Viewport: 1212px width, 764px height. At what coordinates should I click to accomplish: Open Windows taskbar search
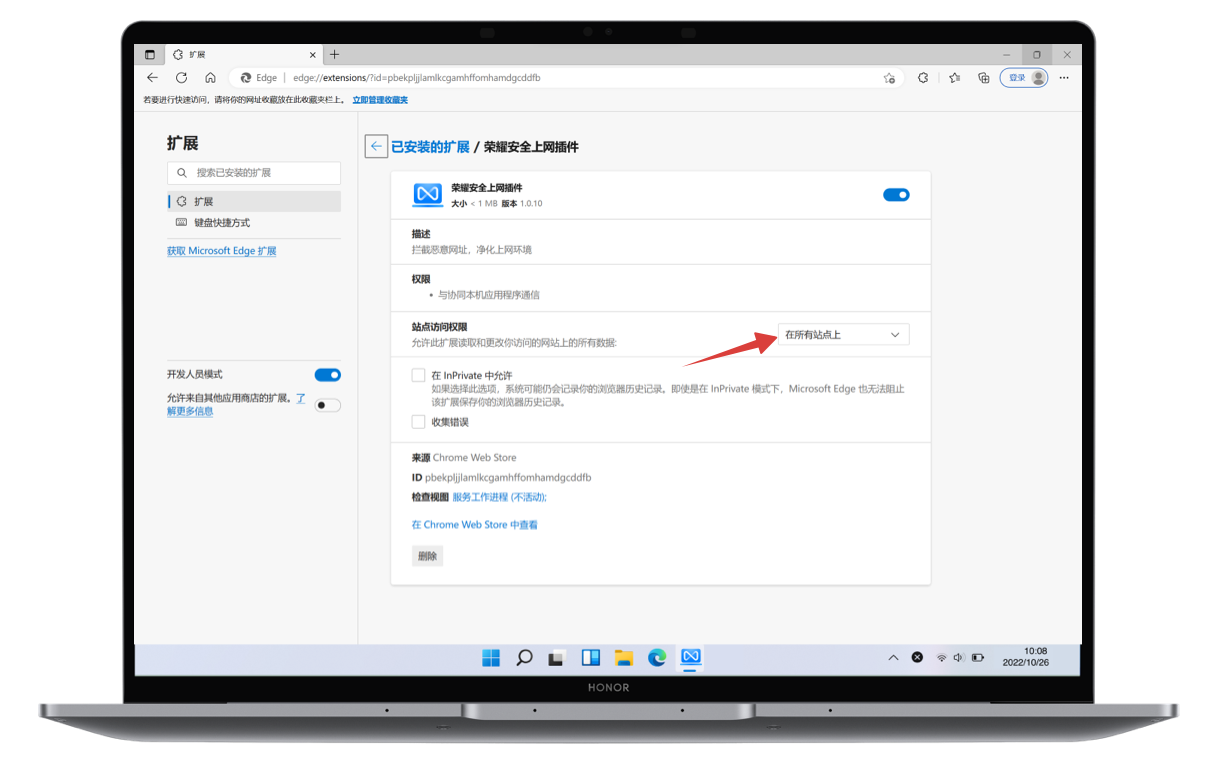pos(524,657)
